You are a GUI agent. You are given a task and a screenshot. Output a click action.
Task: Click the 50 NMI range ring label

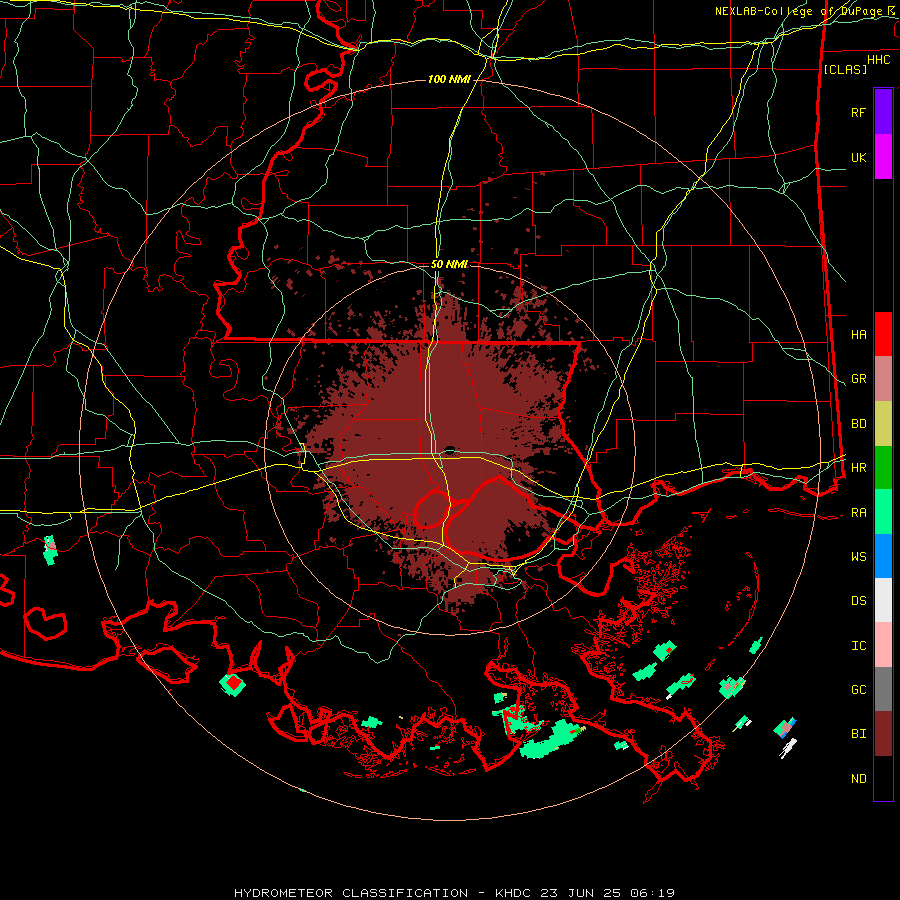(x=449, y=264)
